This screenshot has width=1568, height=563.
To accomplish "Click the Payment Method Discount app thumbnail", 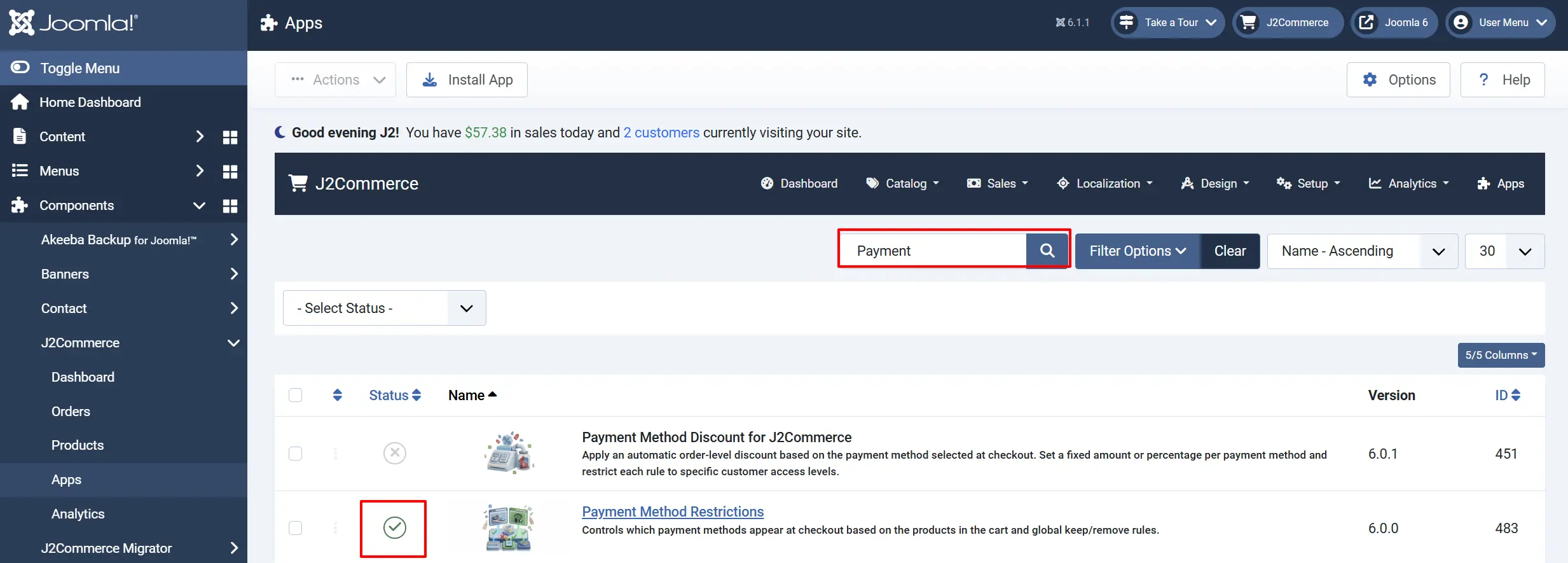I will pos(509,453).
